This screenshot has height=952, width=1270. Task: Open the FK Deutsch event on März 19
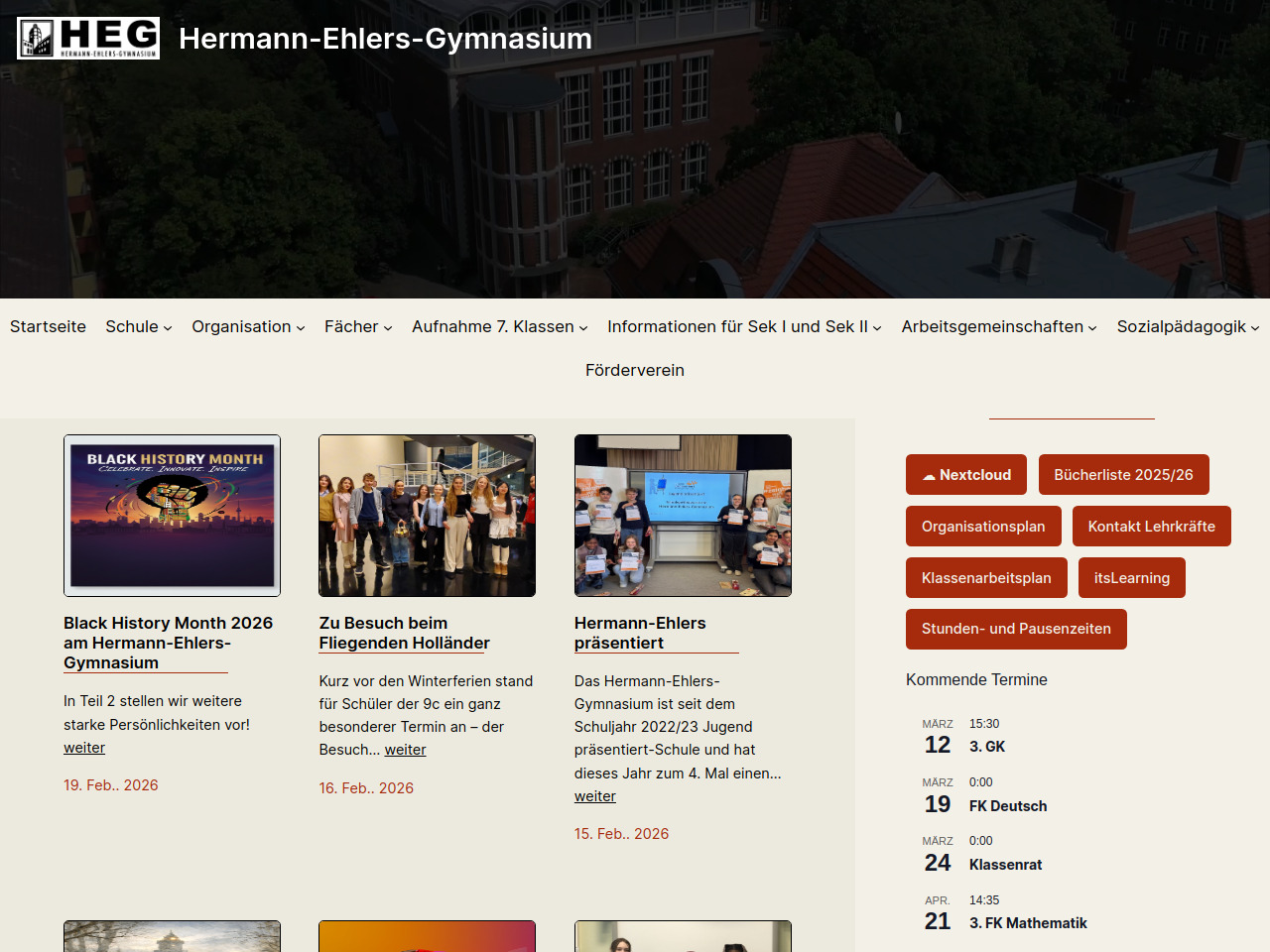[x=1007, y=806]
